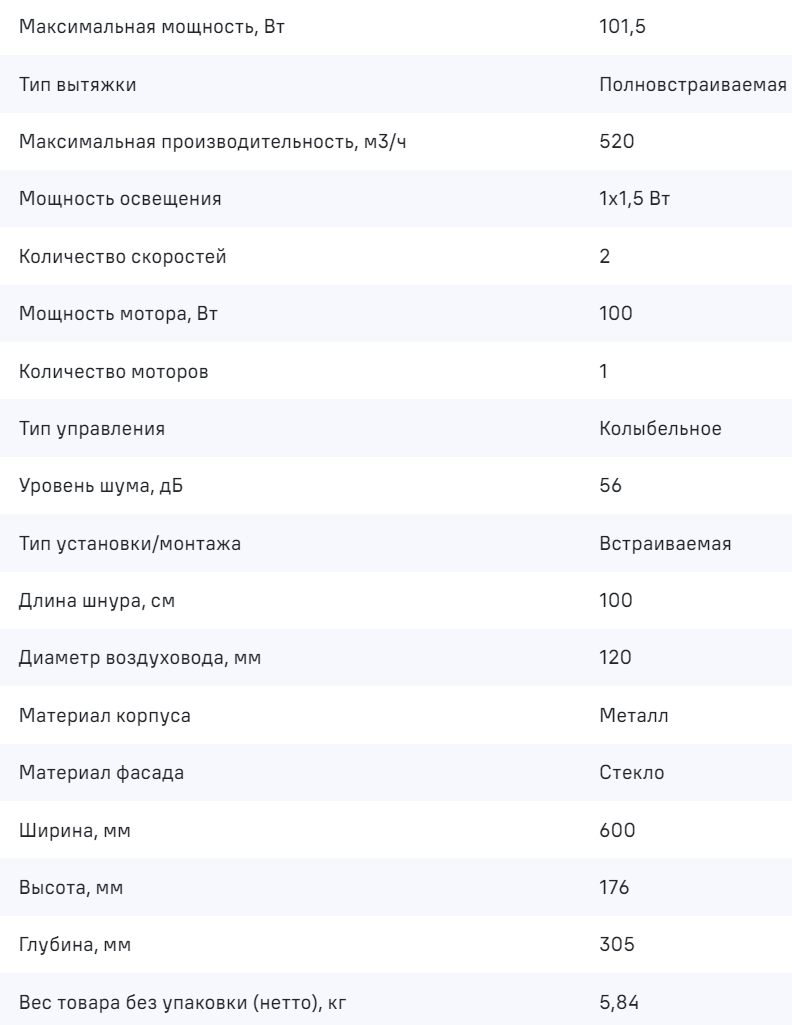Screen dimensions: 792x1025
Task: Click the 'Уровень шума, дБ' label
Action: coord(102,486)
